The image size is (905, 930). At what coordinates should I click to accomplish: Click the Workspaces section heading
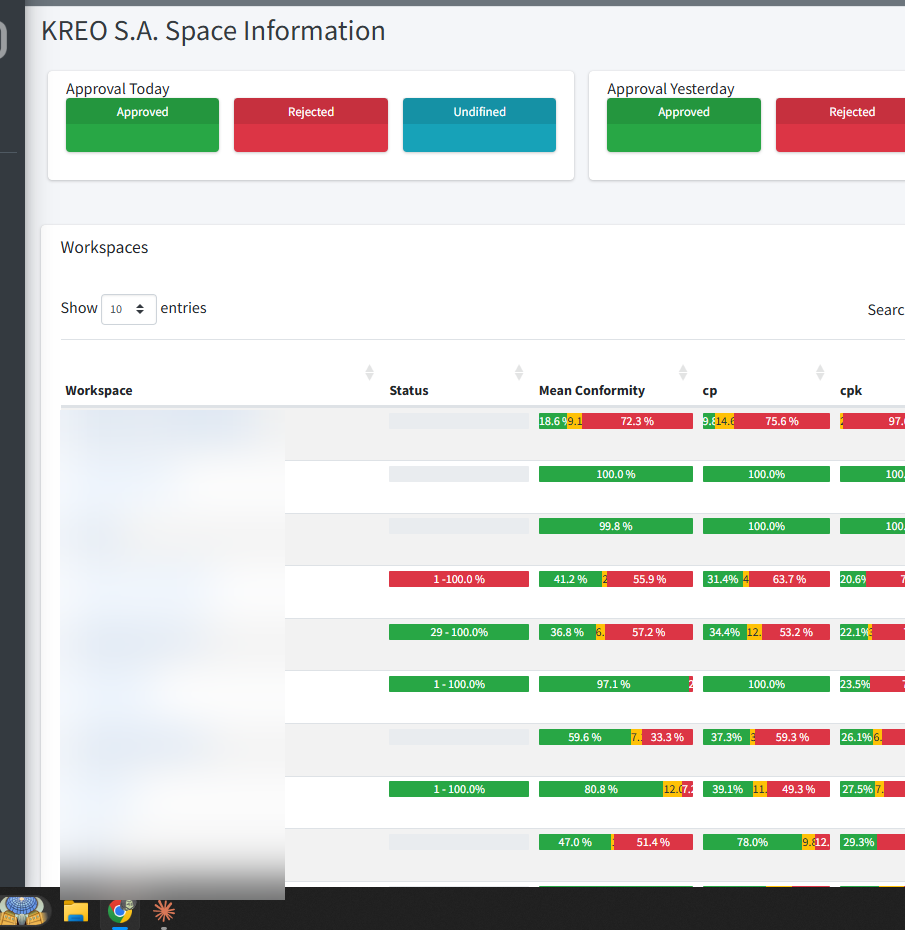[104, 248]
